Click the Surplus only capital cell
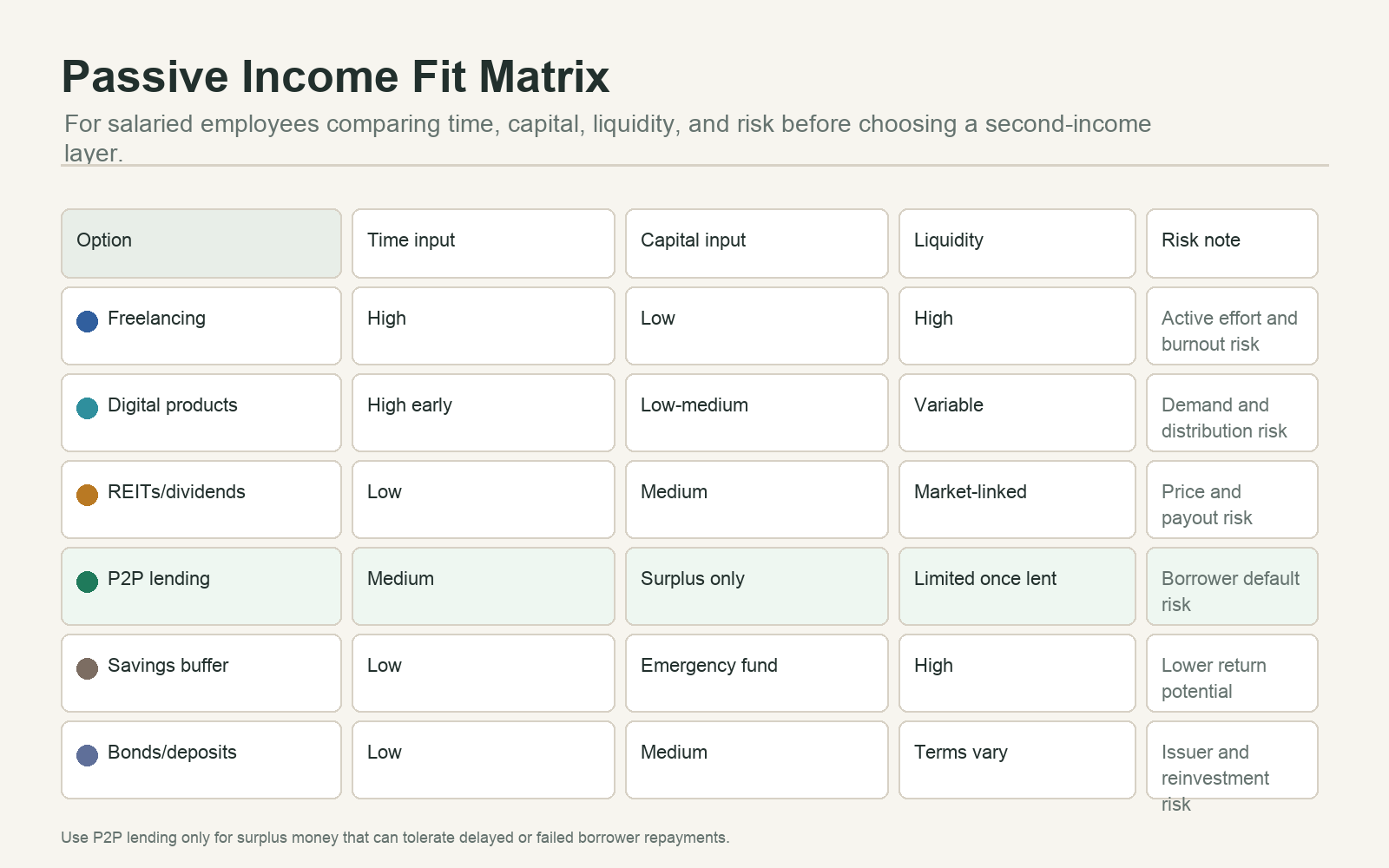 coord(757,586)
